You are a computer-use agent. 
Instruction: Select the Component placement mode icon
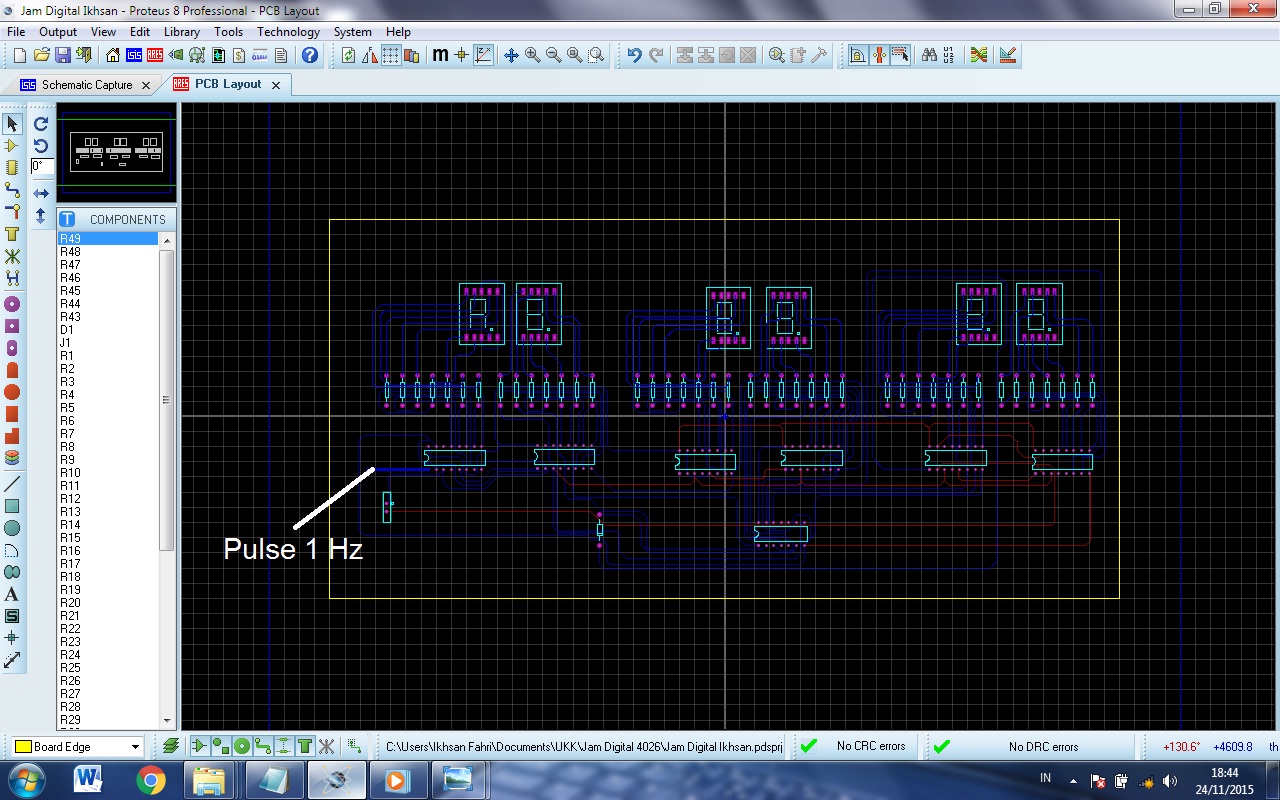[11, 146]
